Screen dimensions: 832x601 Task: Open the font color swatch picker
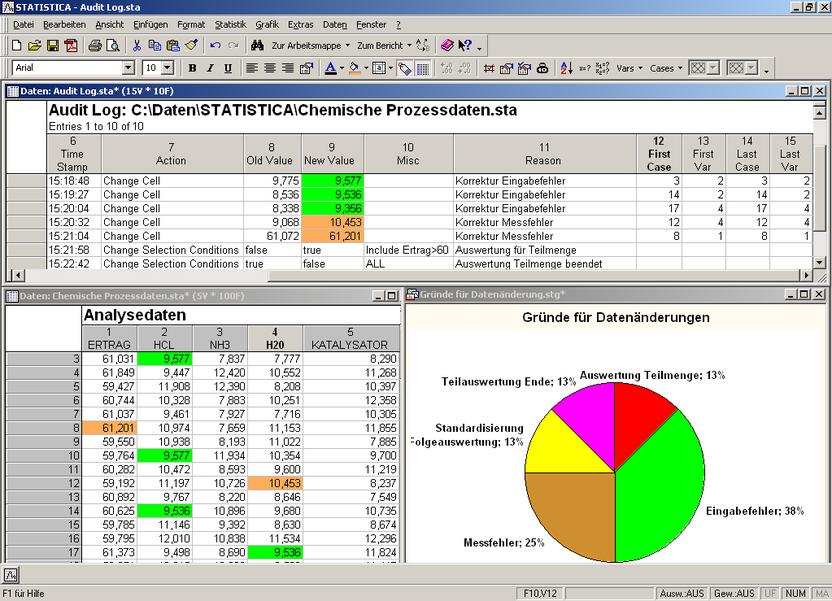tap(343, 68)
